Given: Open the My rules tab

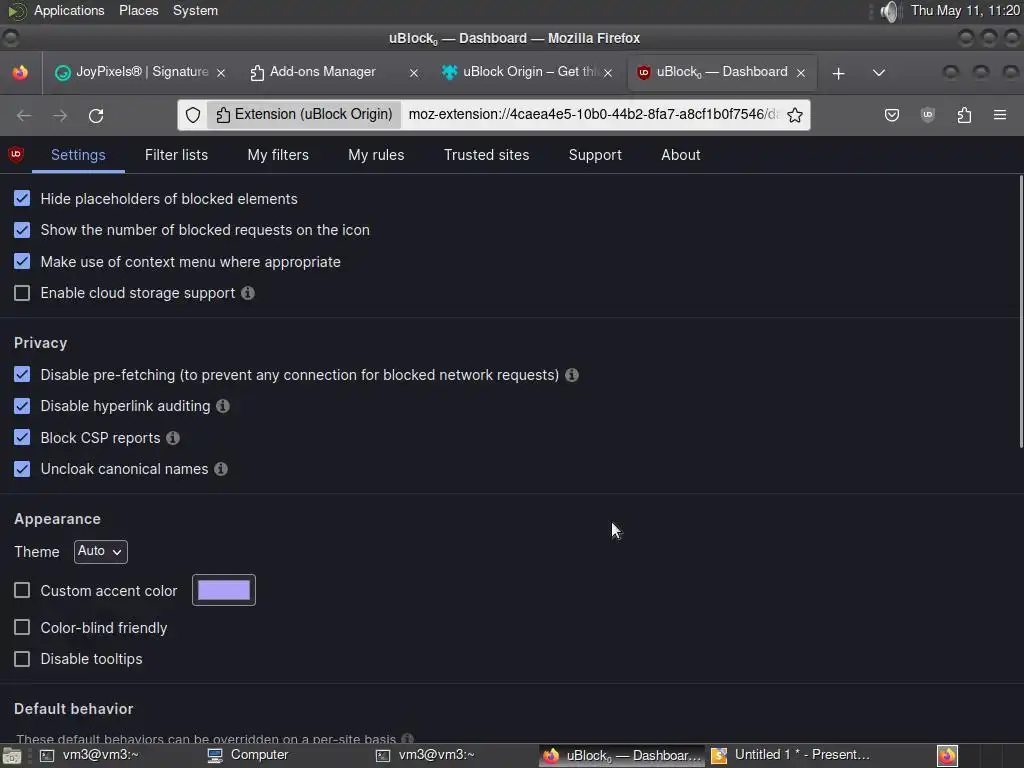Looking at the screenshot, I should tap(376, 155).
